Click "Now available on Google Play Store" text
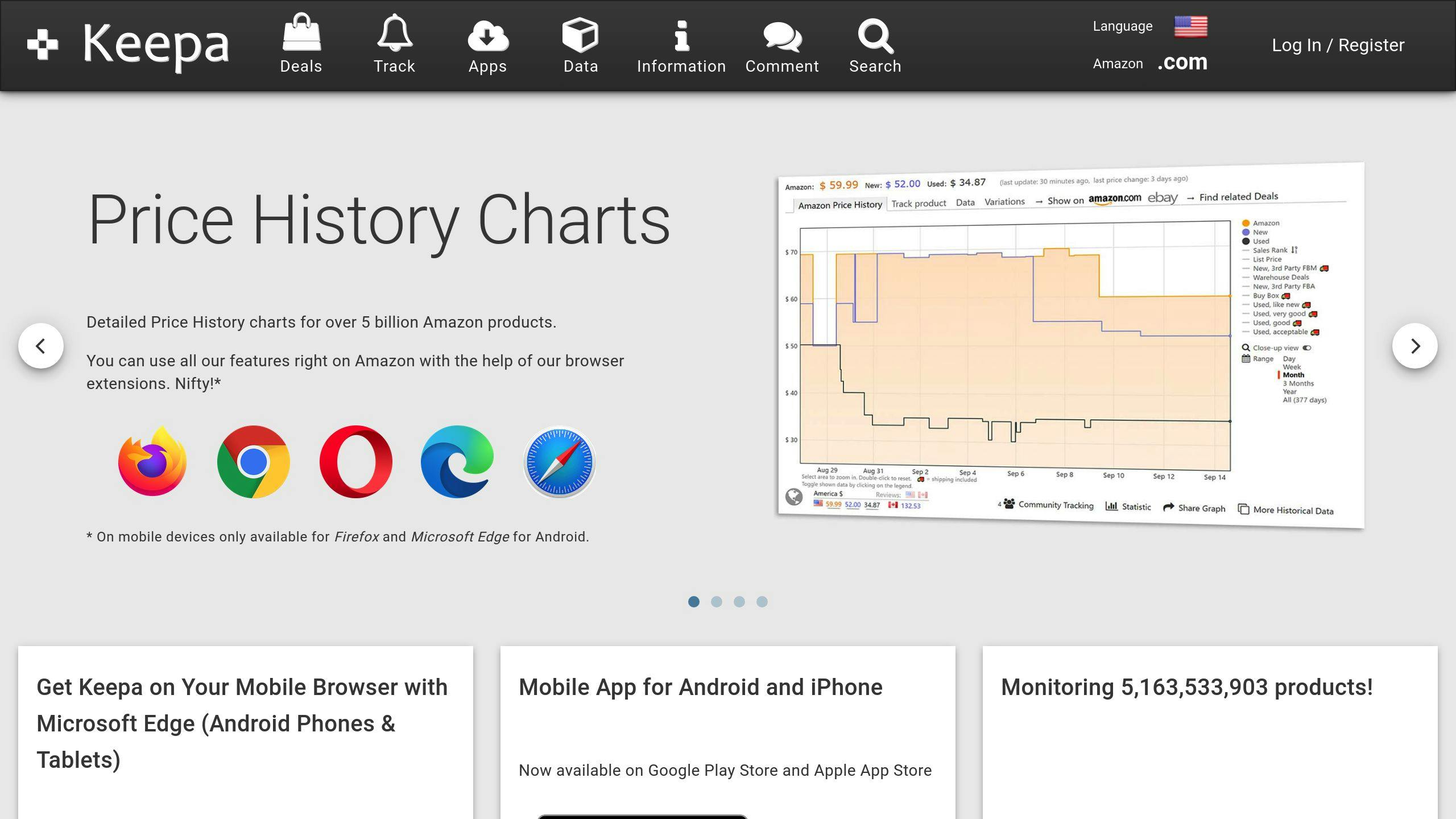Image resolution: width=1456 pixels, height=819 pixels. pos(725,771)
